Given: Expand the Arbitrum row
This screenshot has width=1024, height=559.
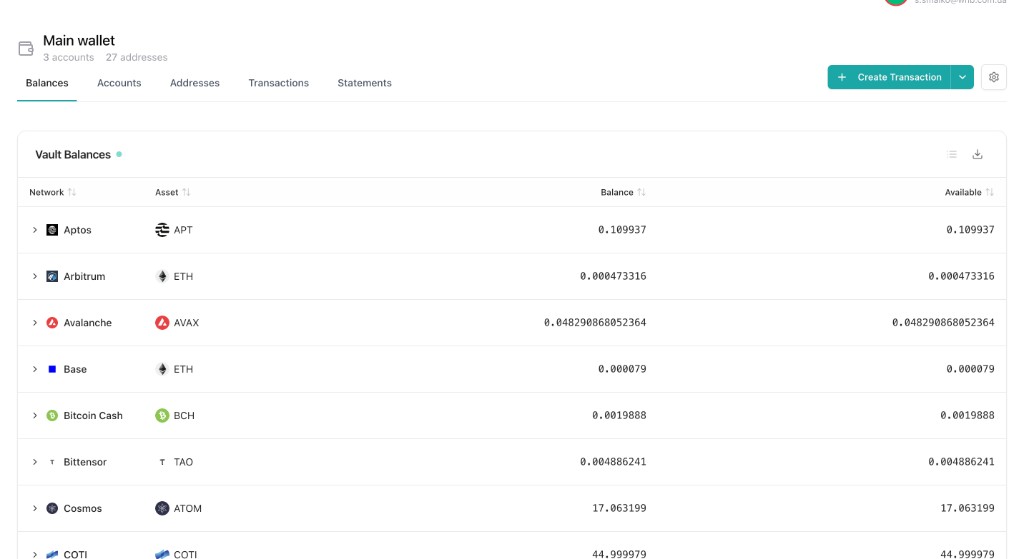Looking at the screenshot, I should point(35,276).
